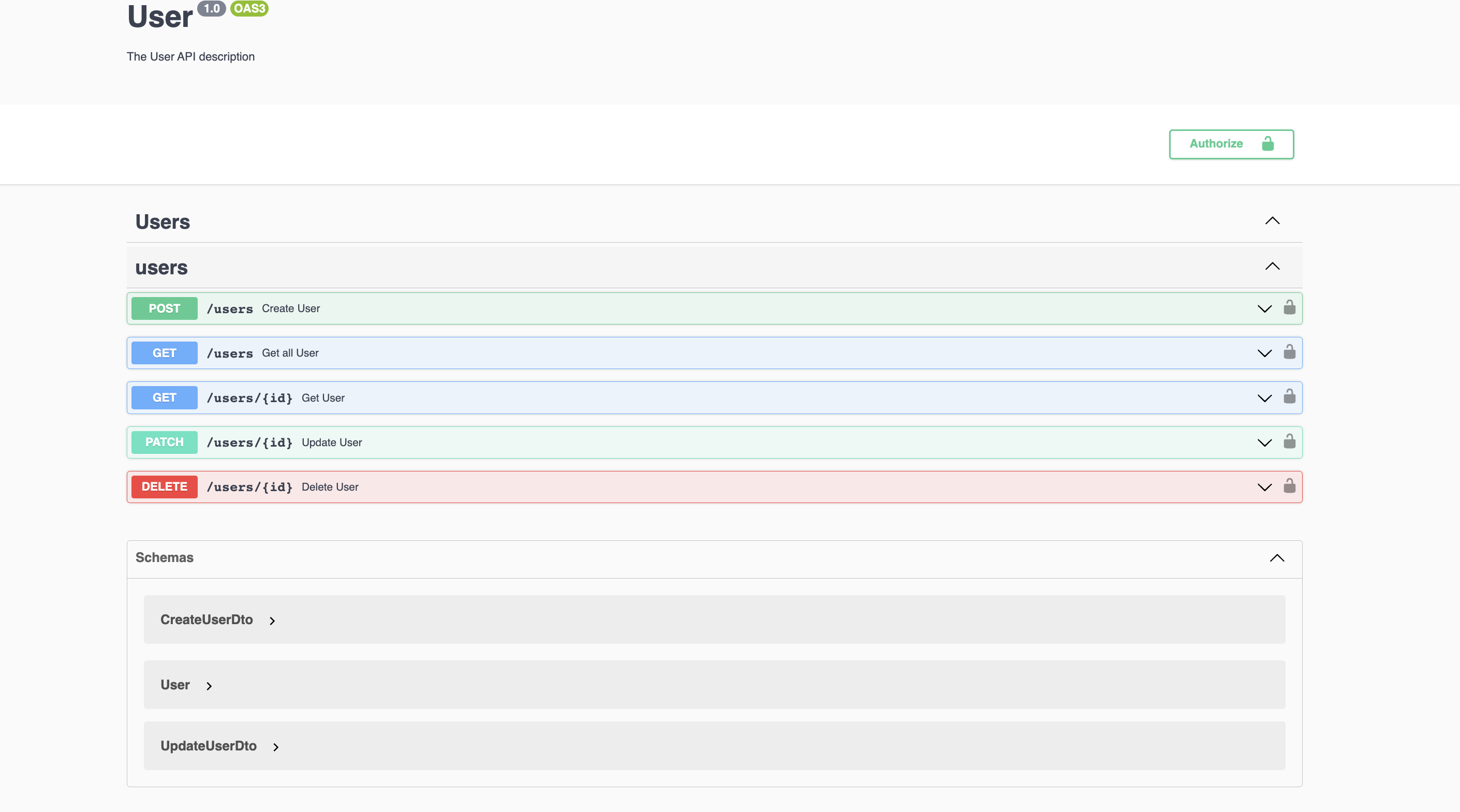Click the lock icon on POST /users
Image resolution: width=1460 pixels, height=812 pixels.
1289,308
